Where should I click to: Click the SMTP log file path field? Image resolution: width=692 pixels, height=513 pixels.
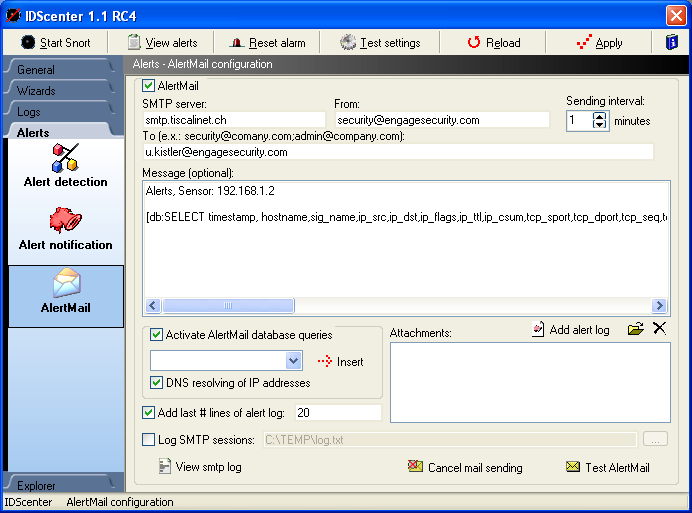[450, 440]
